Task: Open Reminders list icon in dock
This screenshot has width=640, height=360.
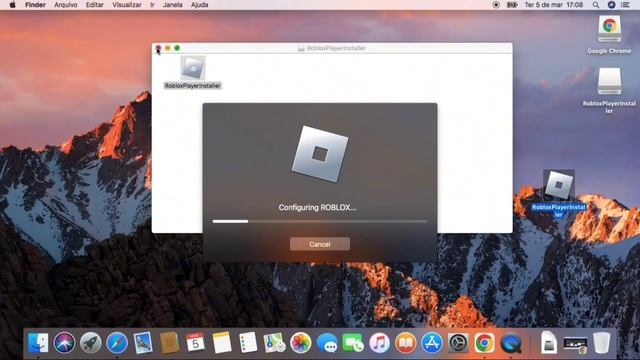Action: click(248, 342)
